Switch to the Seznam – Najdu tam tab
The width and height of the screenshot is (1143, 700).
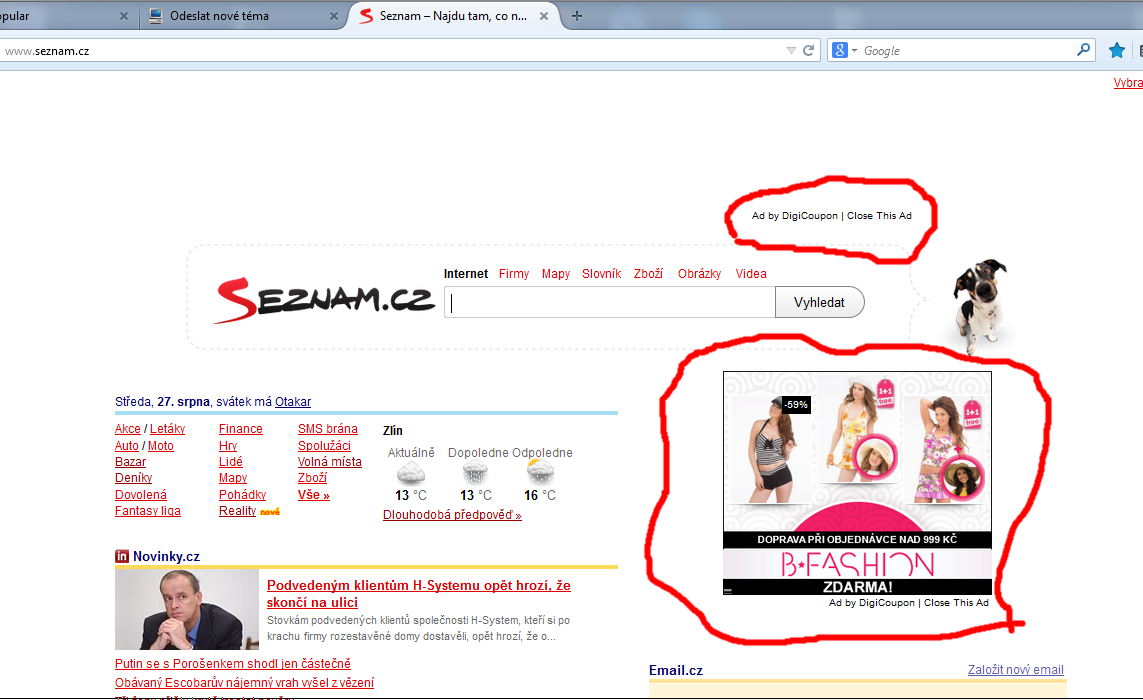pyautogui.click(x=453, y=15)
